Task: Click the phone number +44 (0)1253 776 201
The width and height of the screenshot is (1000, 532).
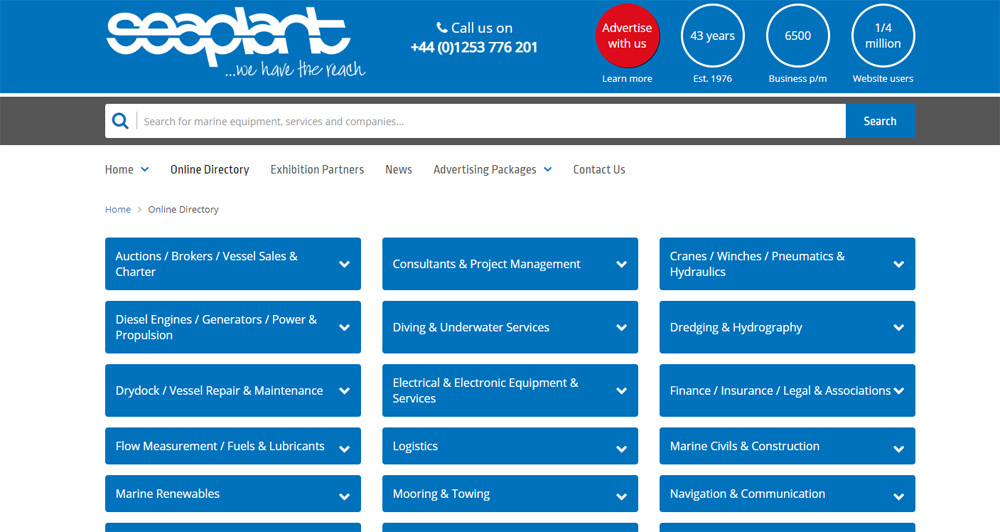Action: coord(474,47)
